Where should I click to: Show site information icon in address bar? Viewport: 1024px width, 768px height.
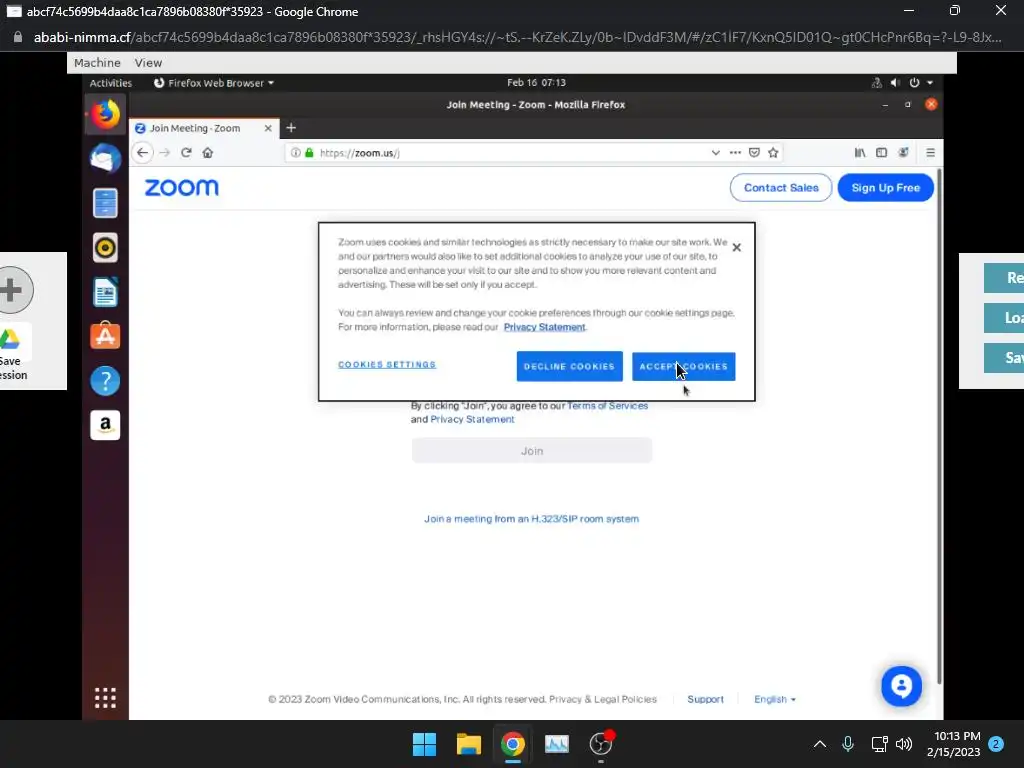(295, 153)
